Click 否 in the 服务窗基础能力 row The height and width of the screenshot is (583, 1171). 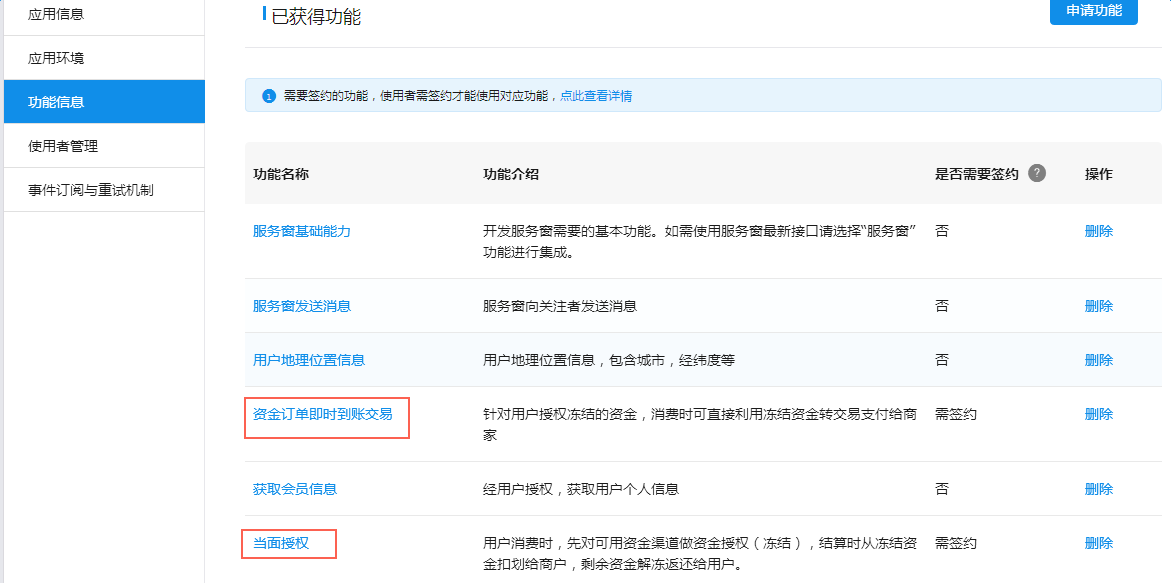[x=942, y=231]
